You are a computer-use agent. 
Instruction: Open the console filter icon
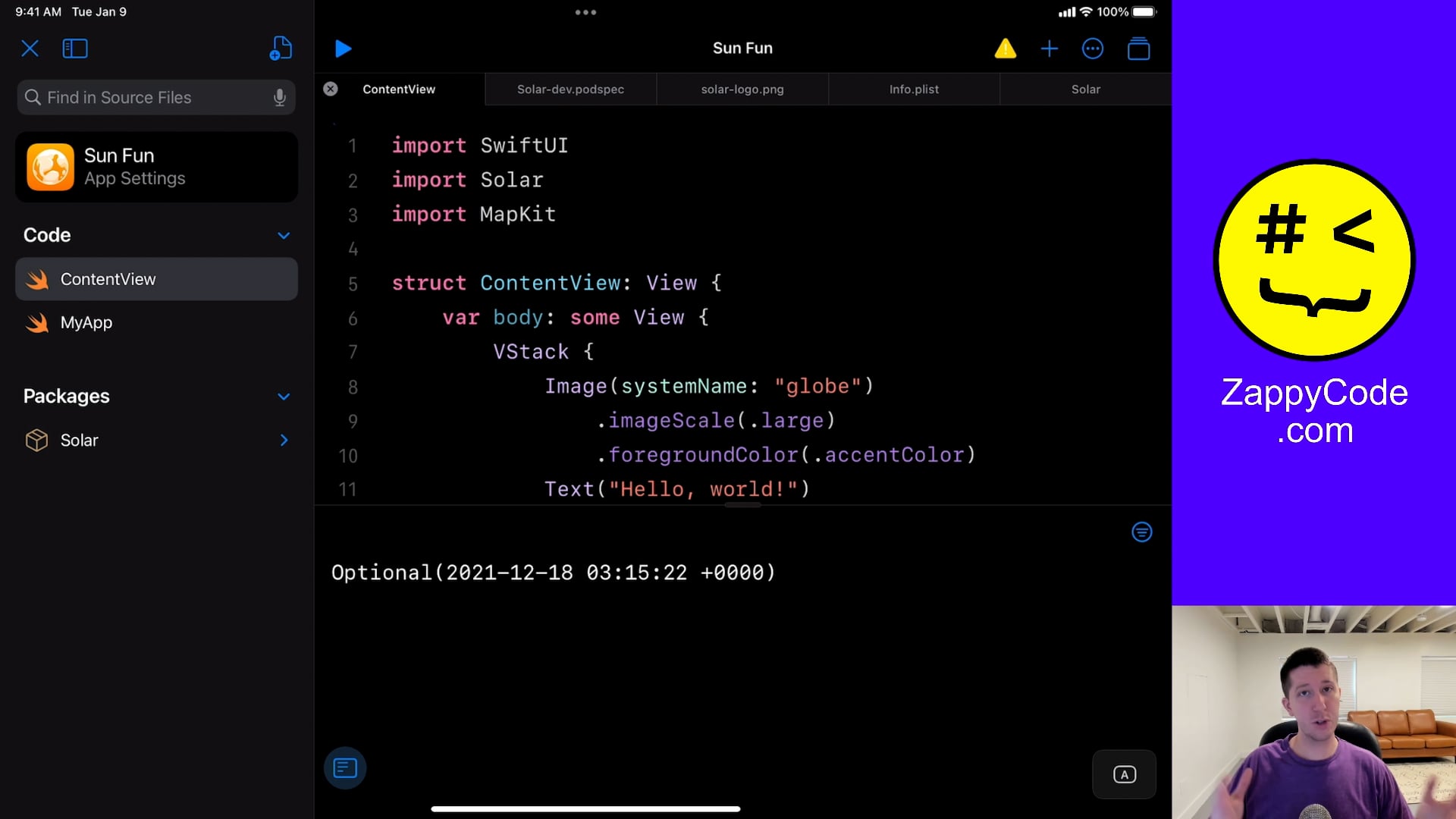1141,532
